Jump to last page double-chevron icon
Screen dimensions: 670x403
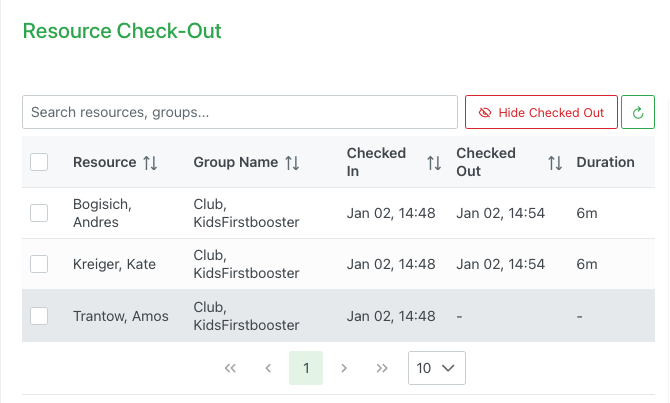382,368
